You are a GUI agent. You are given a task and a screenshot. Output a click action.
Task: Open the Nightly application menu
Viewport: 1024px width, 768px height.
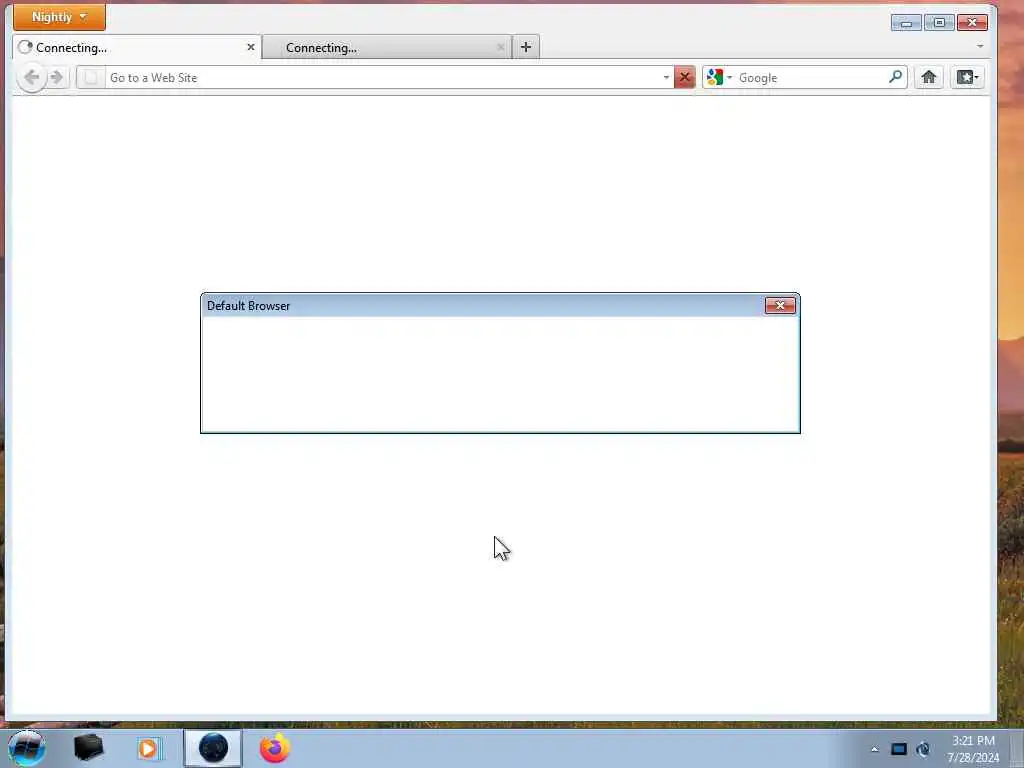pos(59,17)
